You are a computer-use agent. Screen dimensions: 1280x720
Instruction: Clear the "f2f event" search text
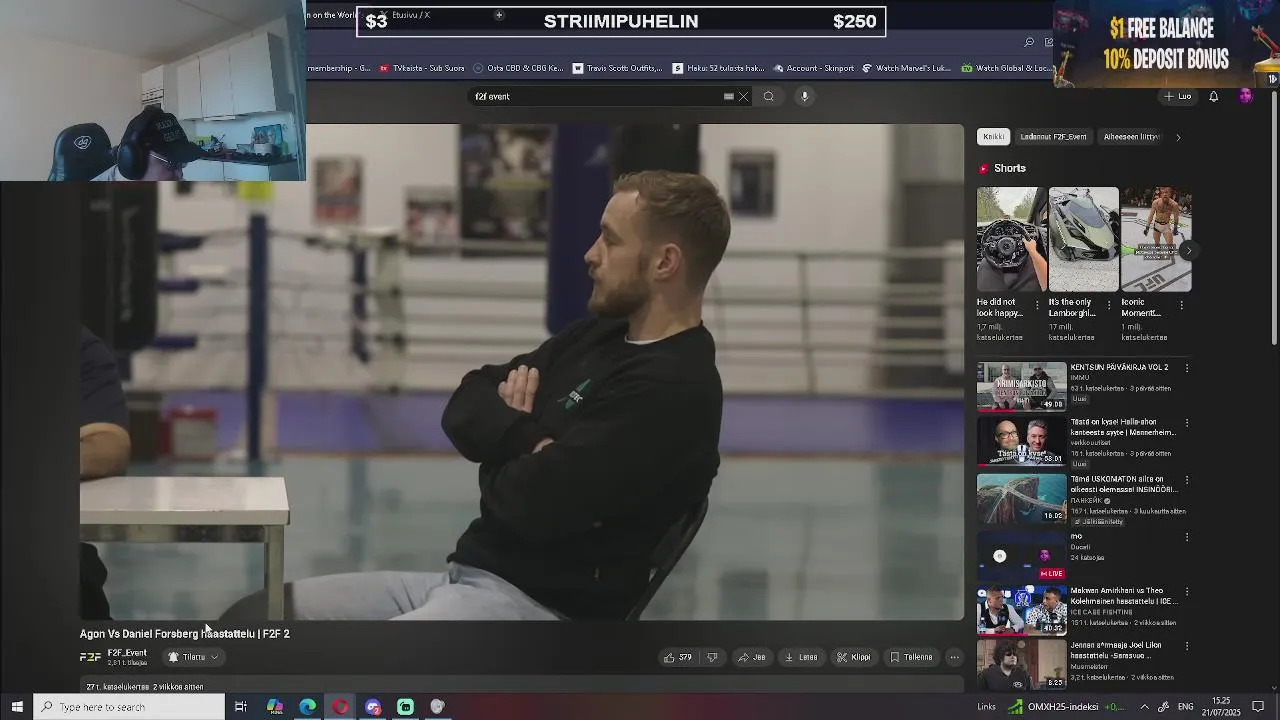click(x=743, y=97)
